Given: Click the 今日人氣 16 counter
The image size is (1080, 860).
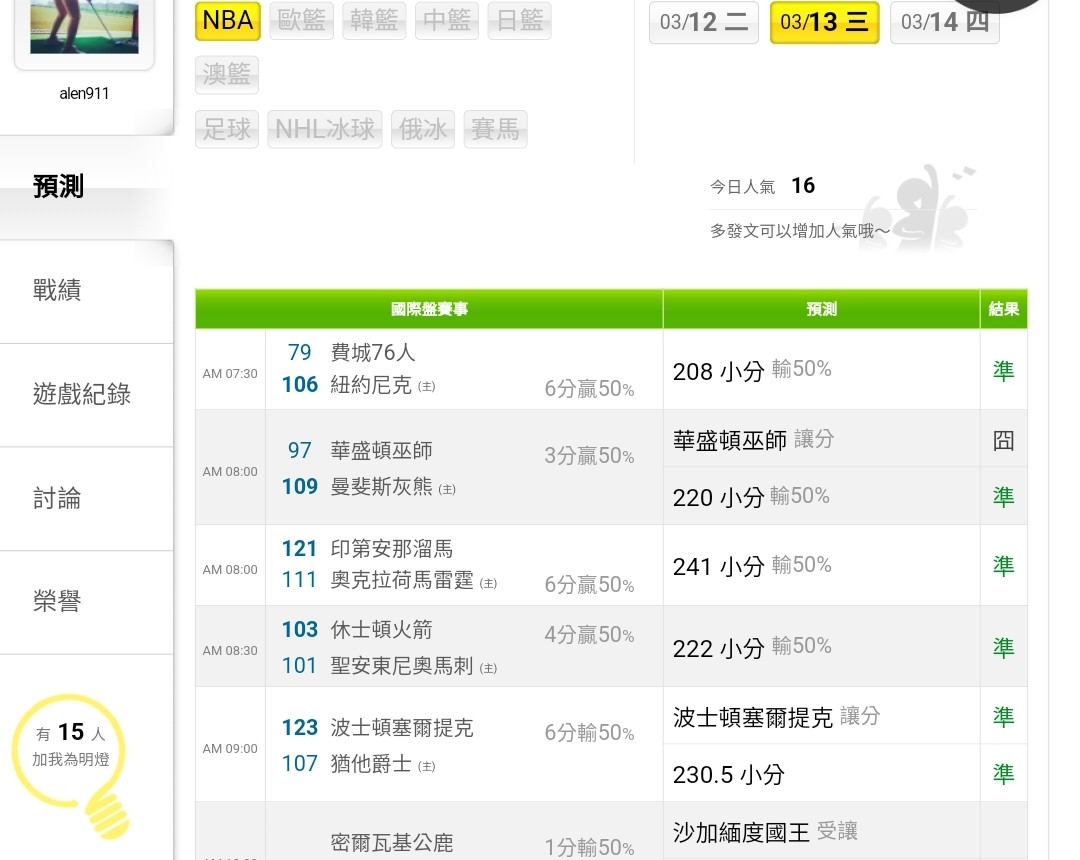Looking at the screenshot, I should [x=762, y=186].
